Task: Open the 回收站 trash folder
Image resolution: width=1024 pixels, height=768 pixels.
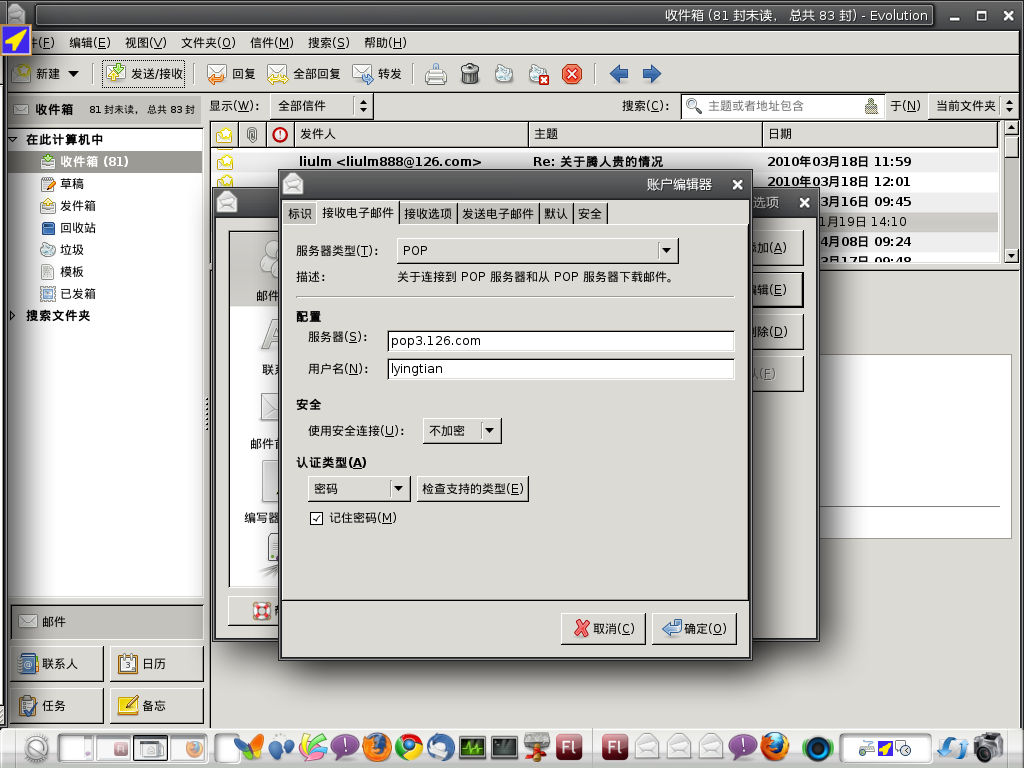Action: (68, 228)
